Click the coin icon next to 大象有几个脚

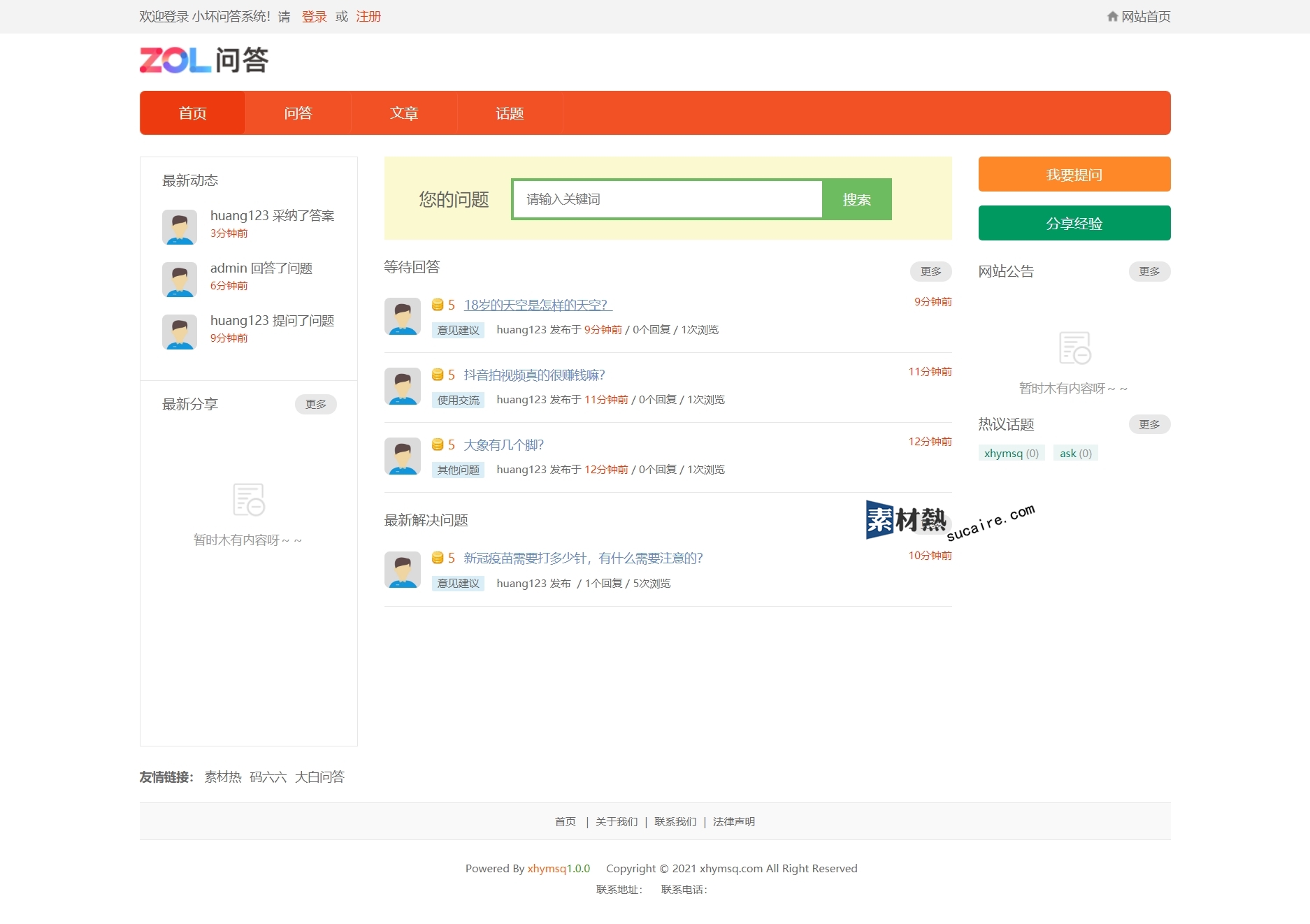(x=438, y=445)
